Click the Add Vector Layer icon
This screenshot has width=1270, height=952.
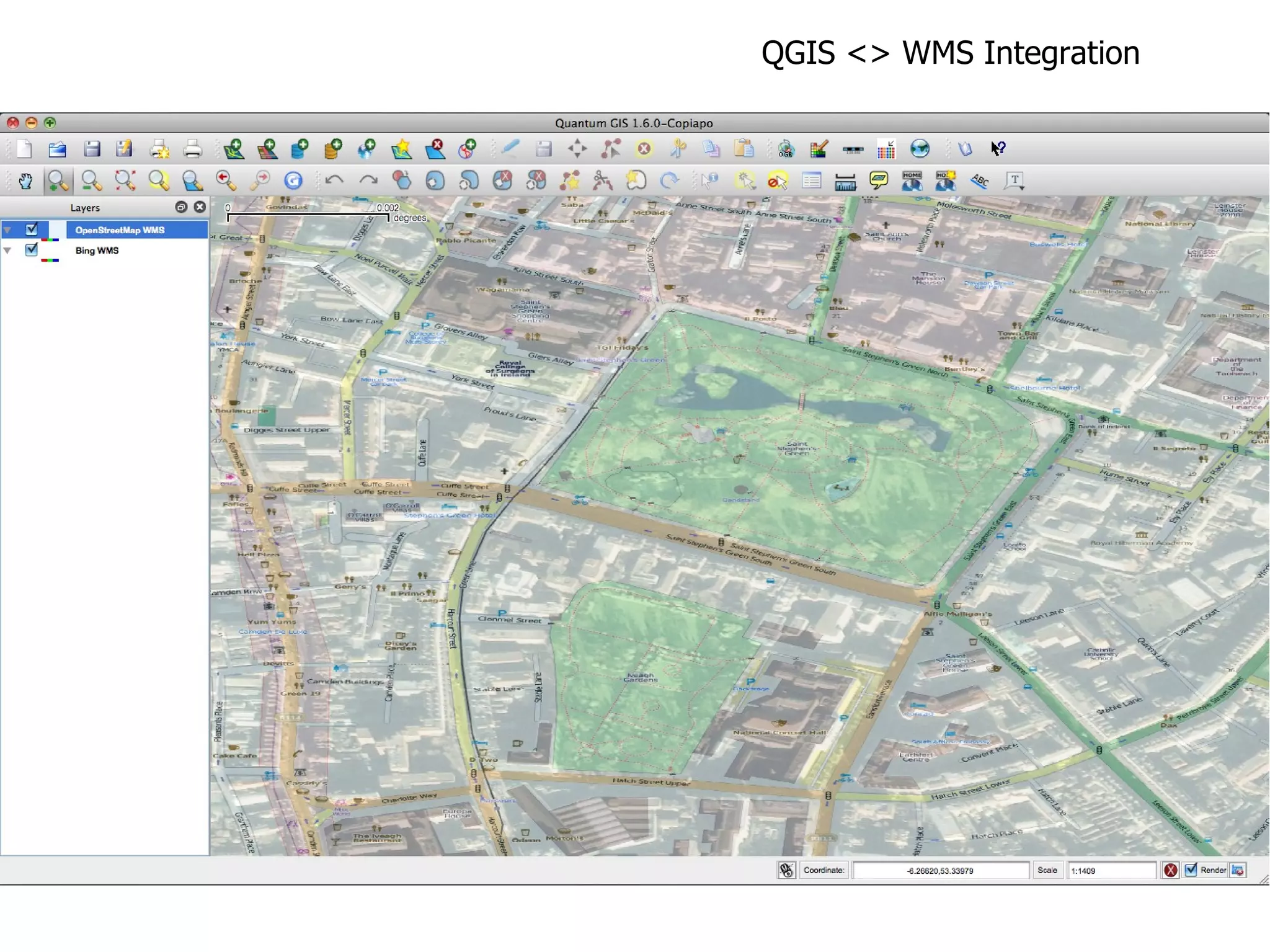click(234, 149)
